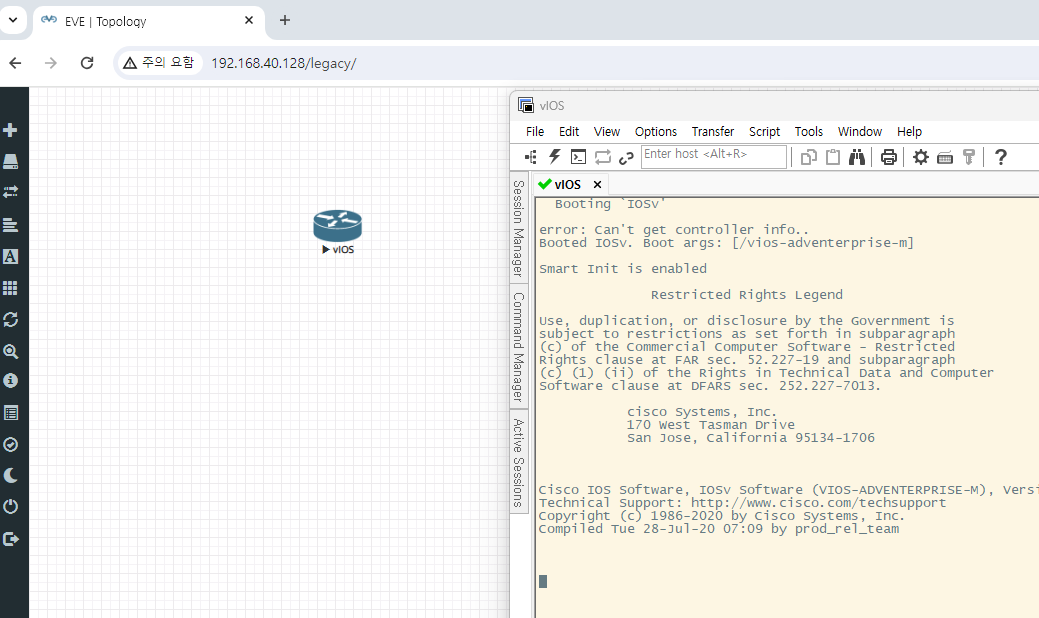Click the Keymap editor keyboard icon
The height and width of the screenshot is (618, 1039).
pyautogui.click(x=945, y=158)
